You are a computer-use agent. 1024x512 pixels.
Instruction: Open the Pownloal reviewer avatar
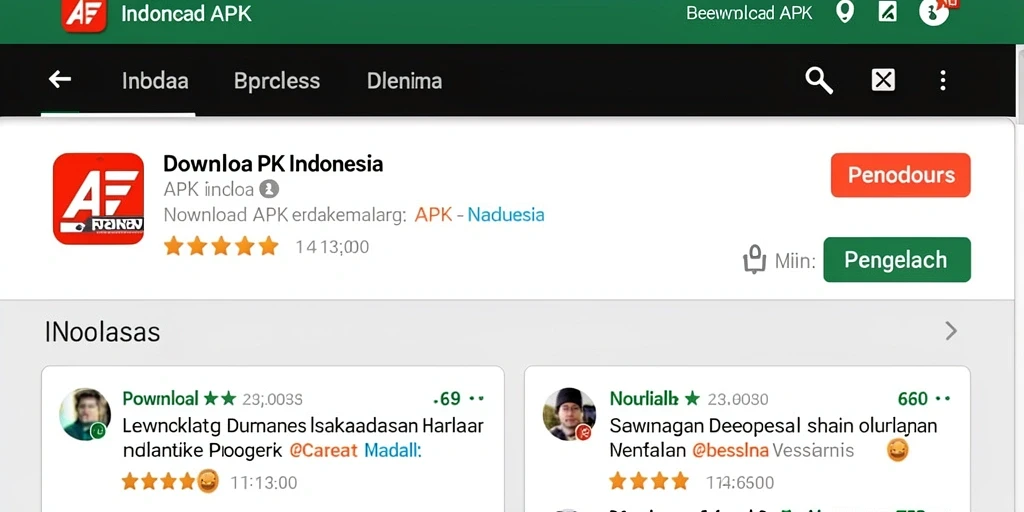tap(84, 414)
